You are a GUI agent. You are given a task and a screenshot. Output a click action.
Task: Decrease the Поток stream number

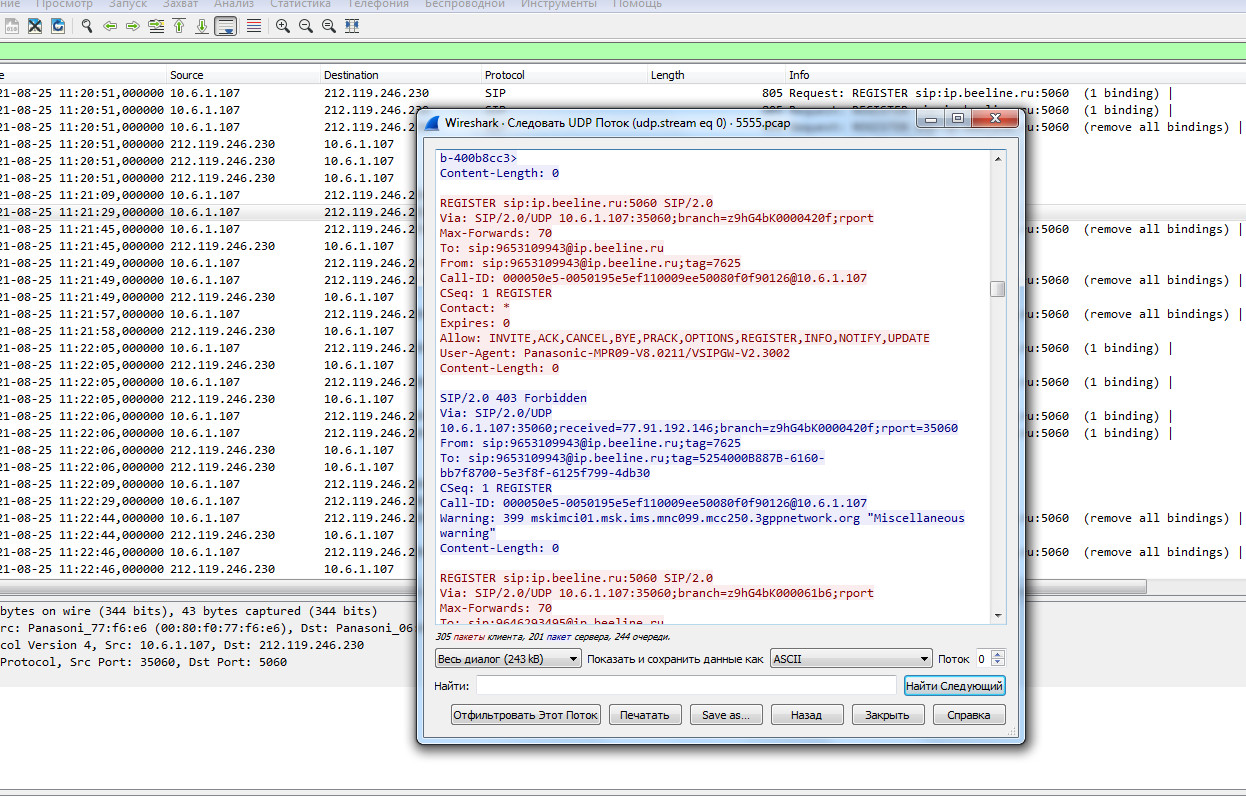[998, 663]
